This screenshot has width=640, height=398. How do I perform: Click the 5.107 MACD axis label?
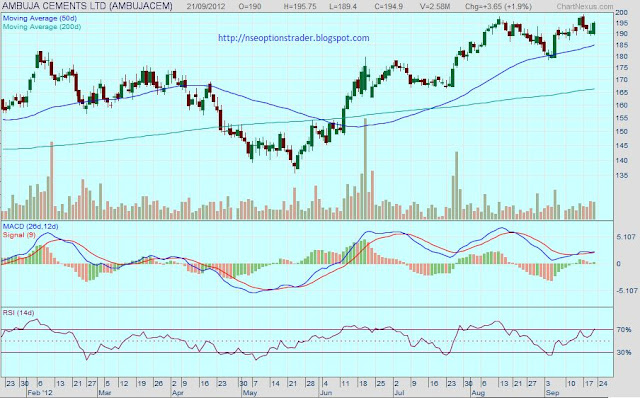[x=626, y=237]
